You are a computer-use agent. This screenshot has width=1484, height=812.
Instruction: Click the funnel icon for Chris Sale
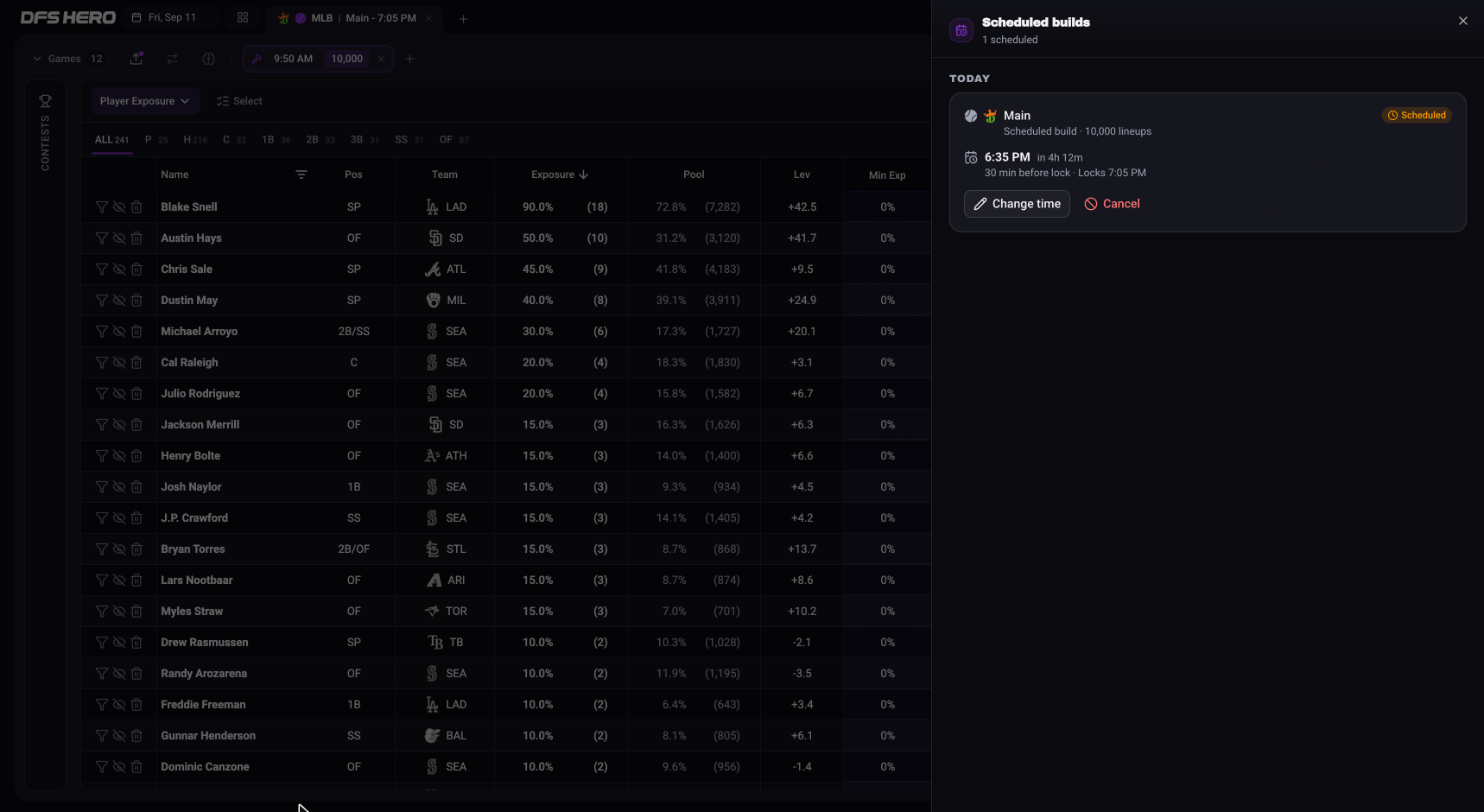101,269
